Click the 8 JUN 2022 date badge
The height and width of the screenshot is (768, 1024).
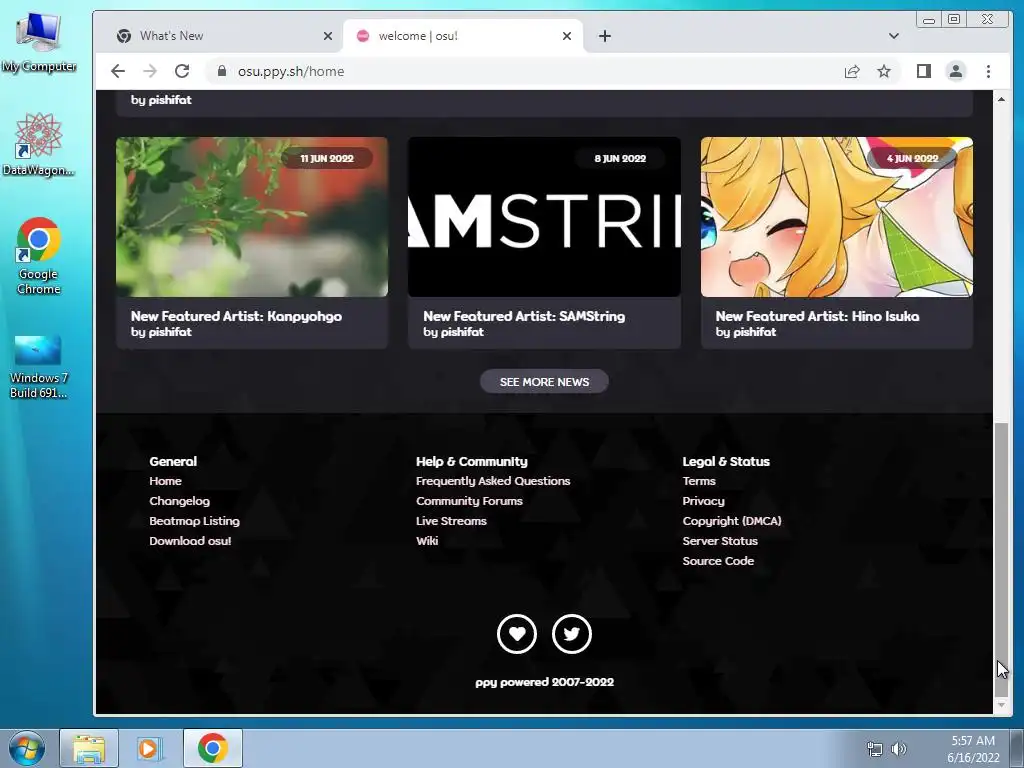point(620,158)
